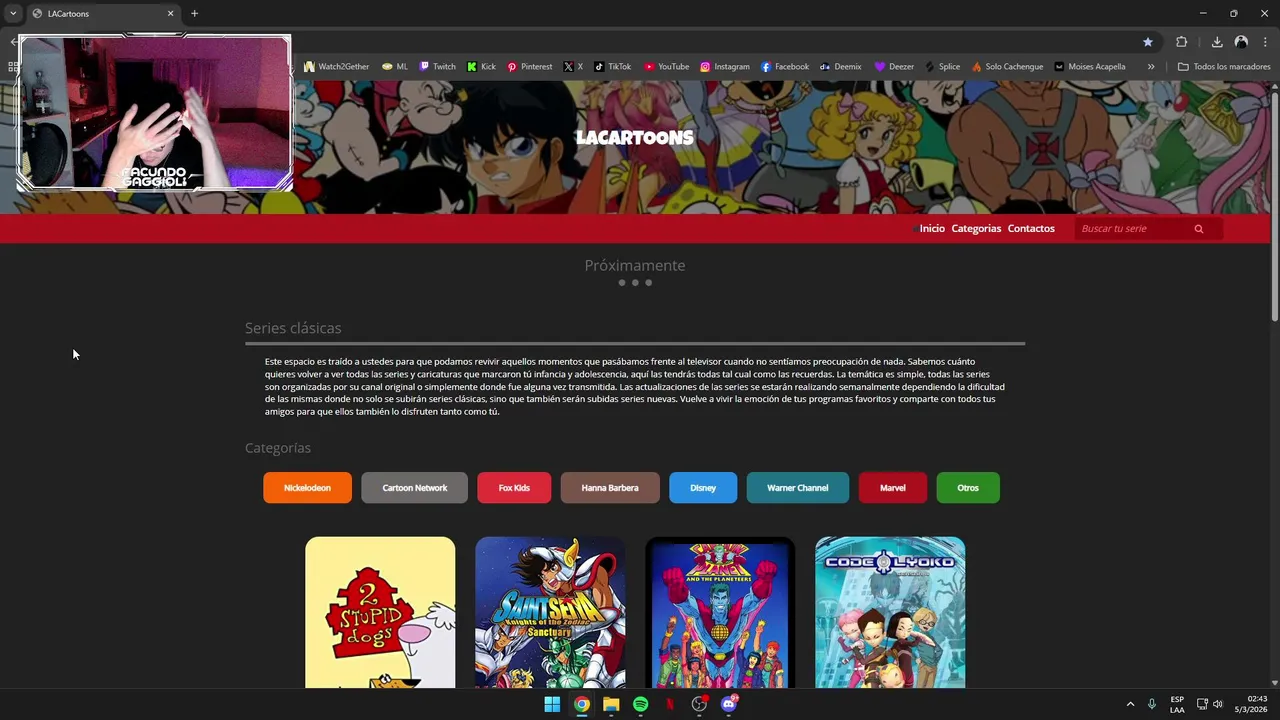Open the Instagram bookmark
This screenshot has height=720, width=1280.
[724, 67]
